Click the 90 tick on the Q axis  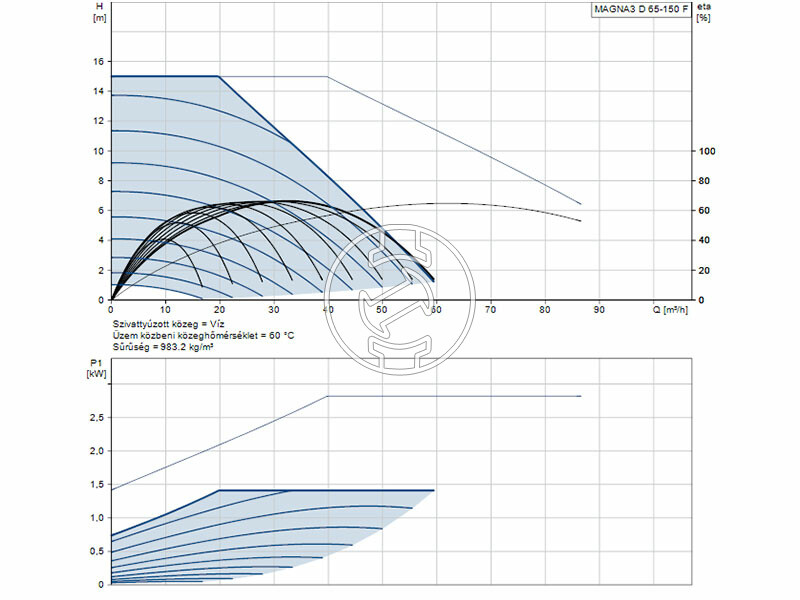[599, 310]
